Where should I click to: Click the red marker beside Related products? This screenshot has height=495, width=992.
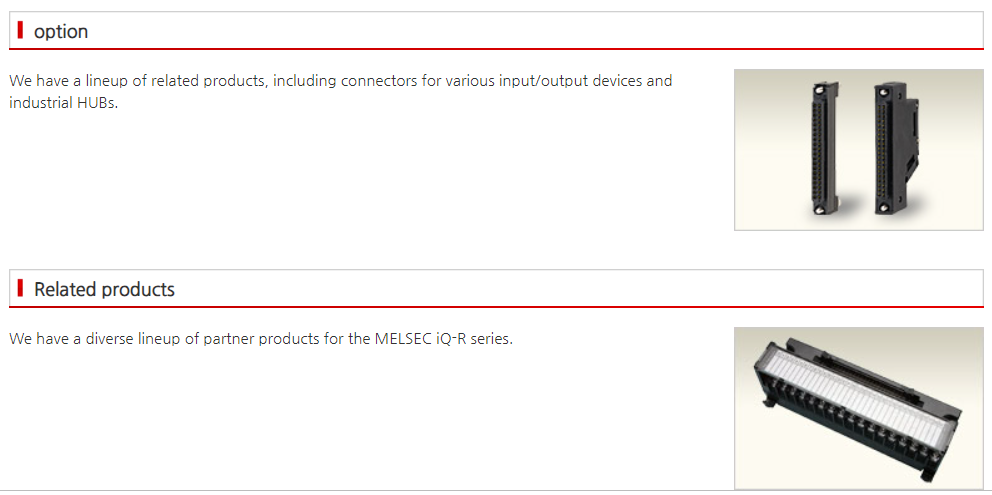coord(20,289)
